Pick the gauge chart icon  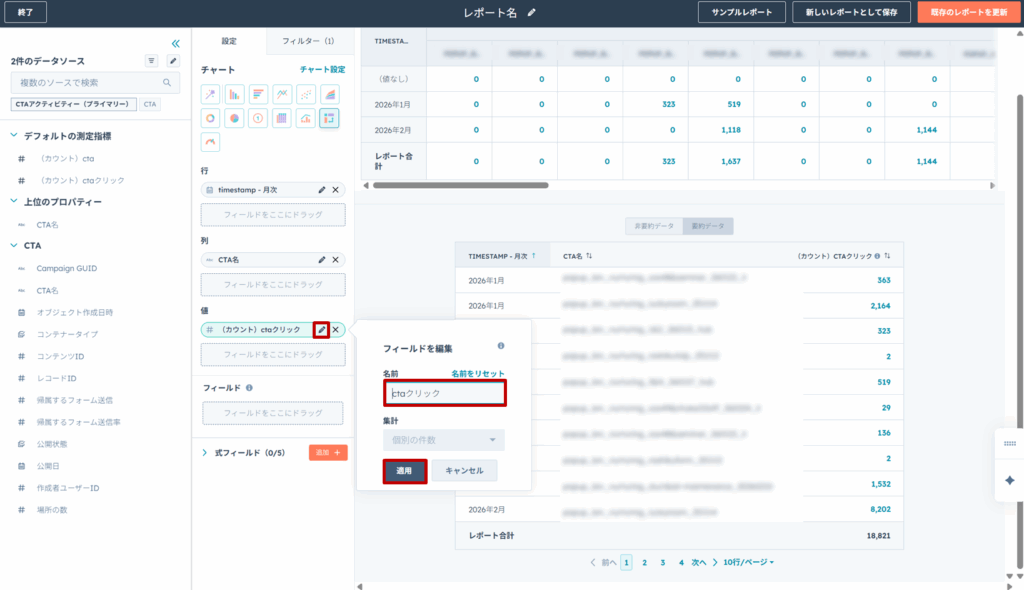[210, 143]
